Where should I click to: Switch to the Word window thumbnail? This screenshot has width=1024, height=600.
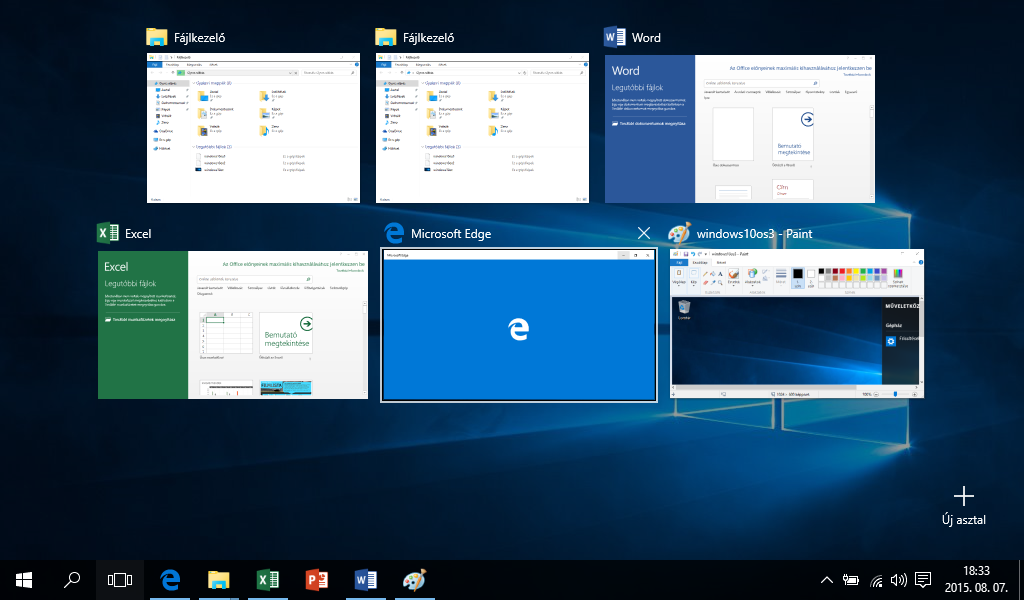coord(739,129)
